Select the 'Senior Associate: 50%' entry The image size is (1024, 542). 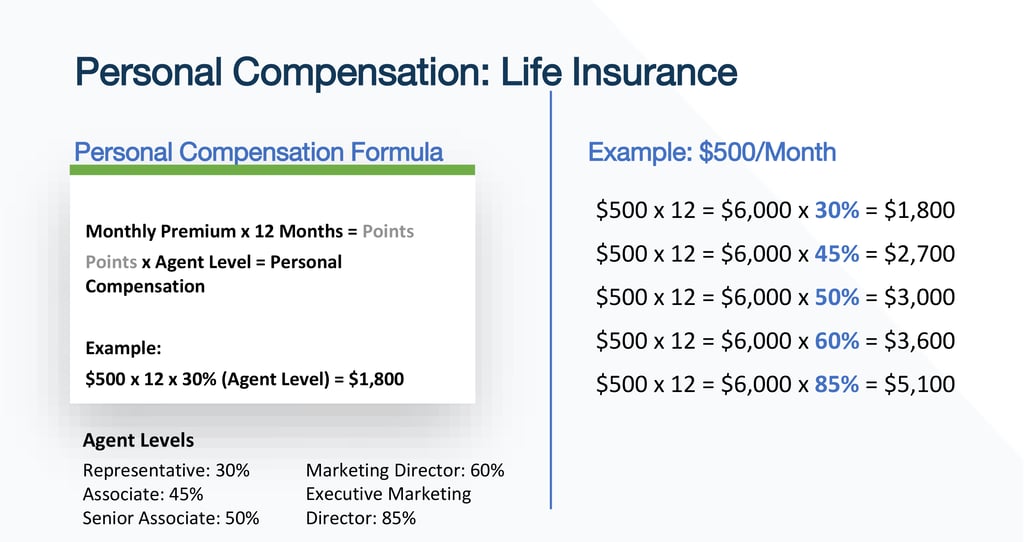click(171, 518)
